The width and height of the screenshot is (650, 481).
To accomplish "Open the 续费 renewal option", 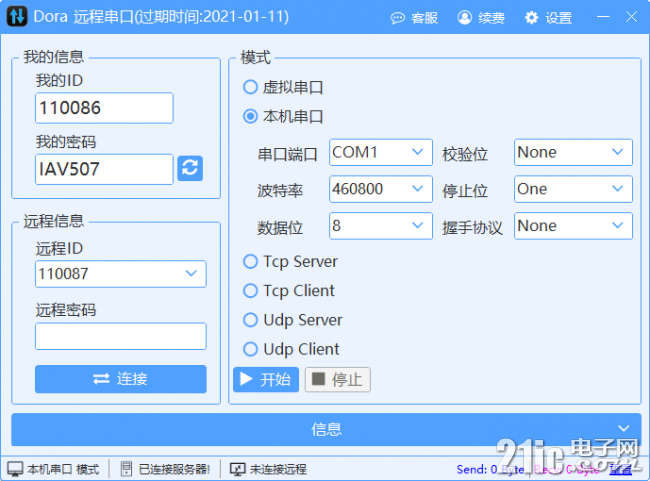I will coord(481,18).
